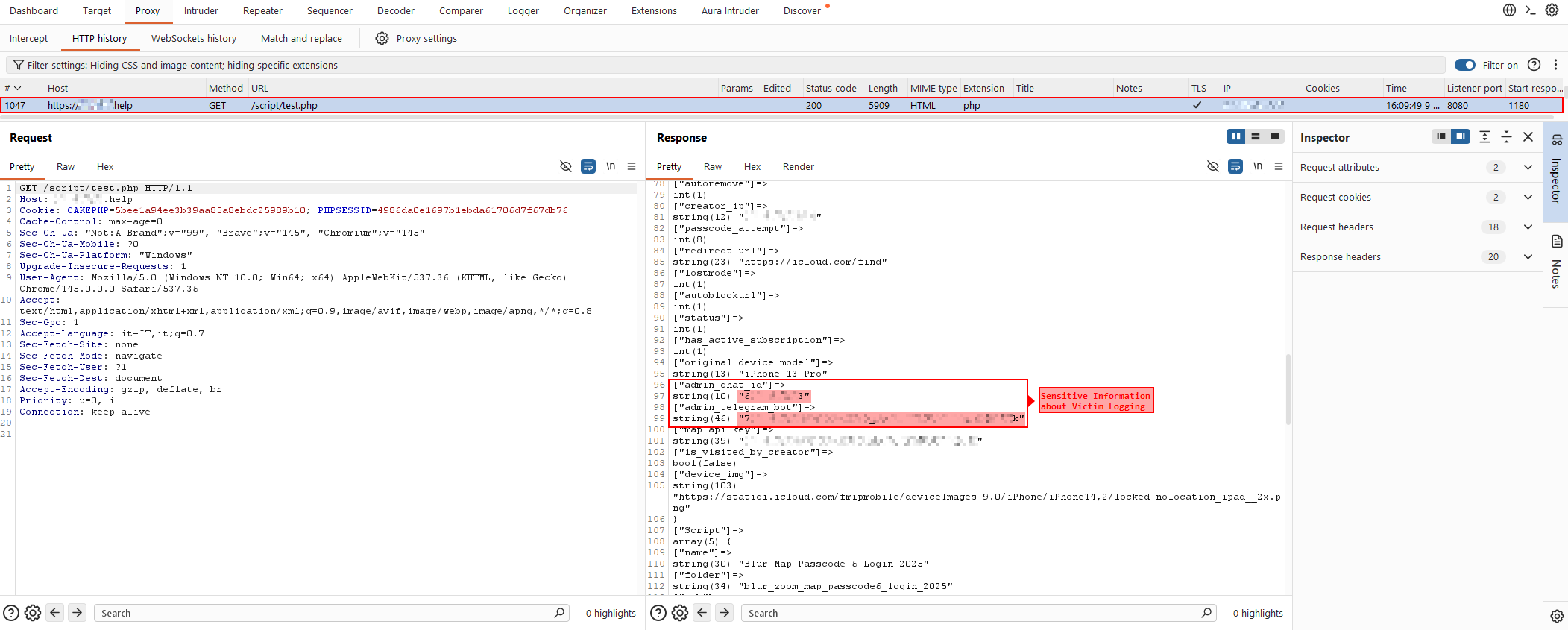Toggle word wrap in Request panel

point(588,166)
